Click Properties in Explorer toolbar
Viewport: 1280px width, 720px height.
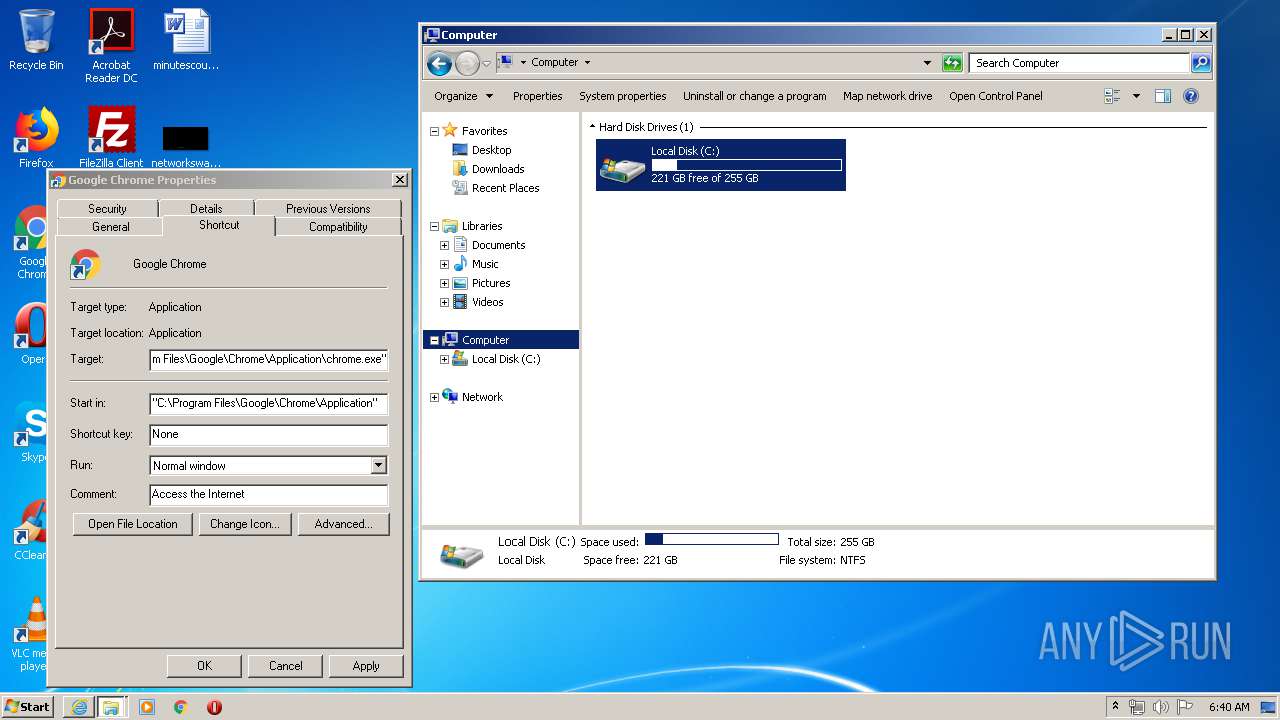pos(537,96)
